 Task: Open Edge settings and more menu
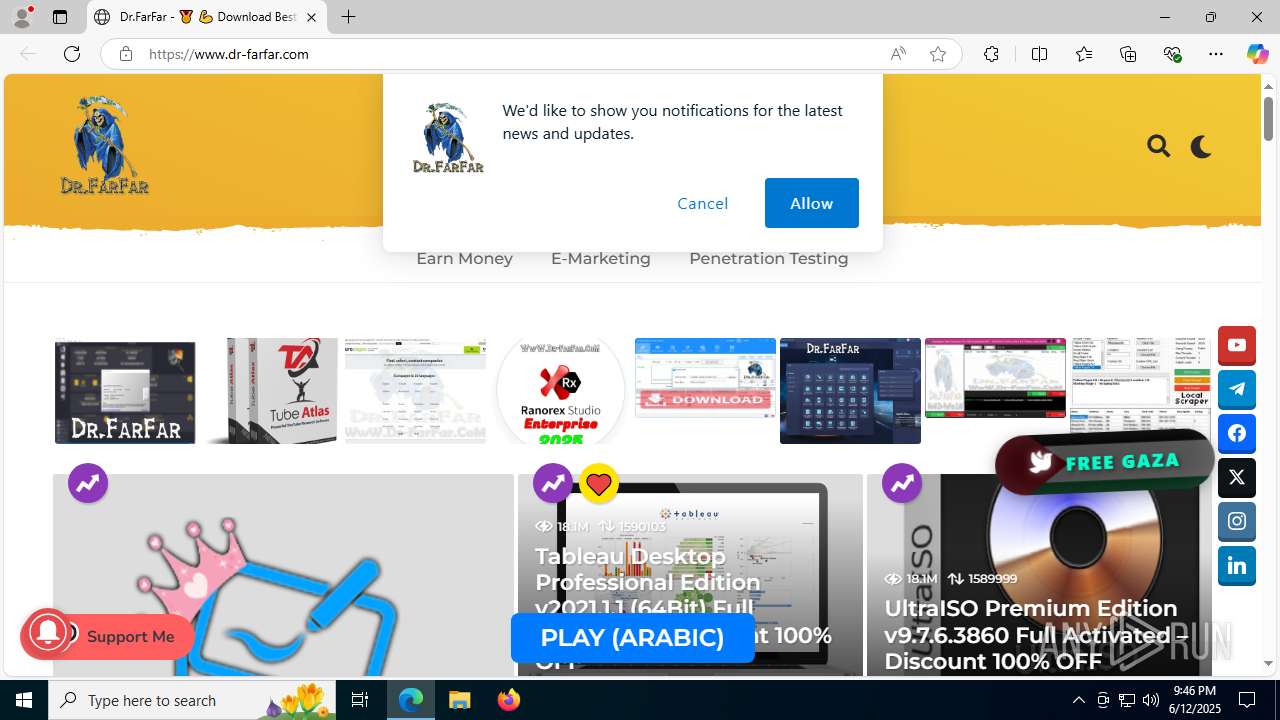pos(1216,54)
